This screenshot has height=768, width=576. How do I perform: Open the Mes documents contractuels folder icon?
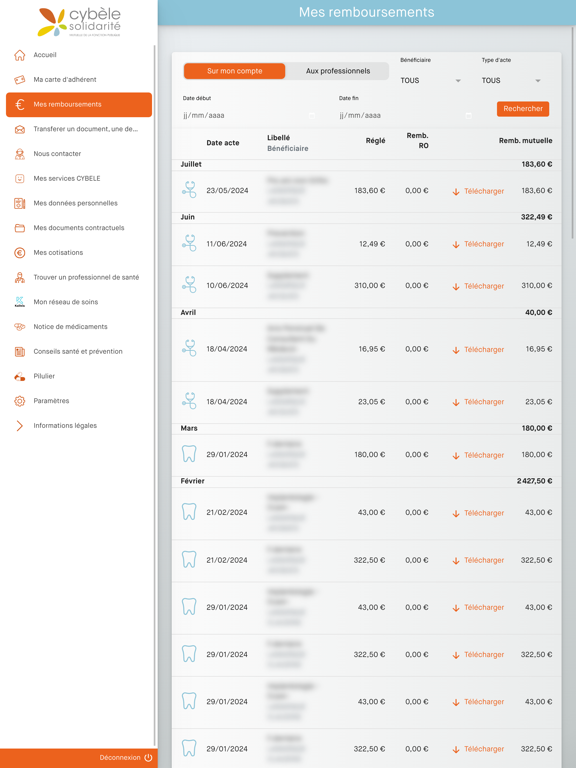coord(20,228)
